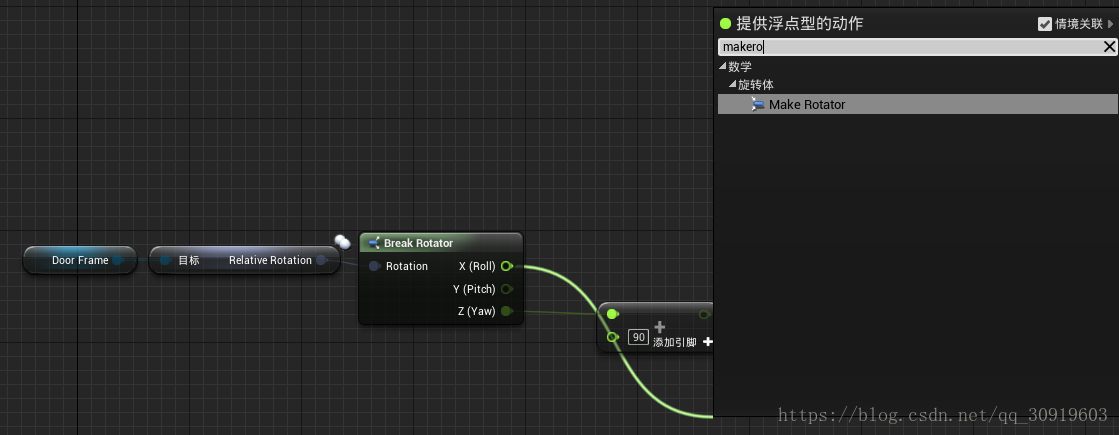Viewport: 1119px width, 435px height.
Task: Click 添加引脚 plus to add pin
Action: coord(707,342)
